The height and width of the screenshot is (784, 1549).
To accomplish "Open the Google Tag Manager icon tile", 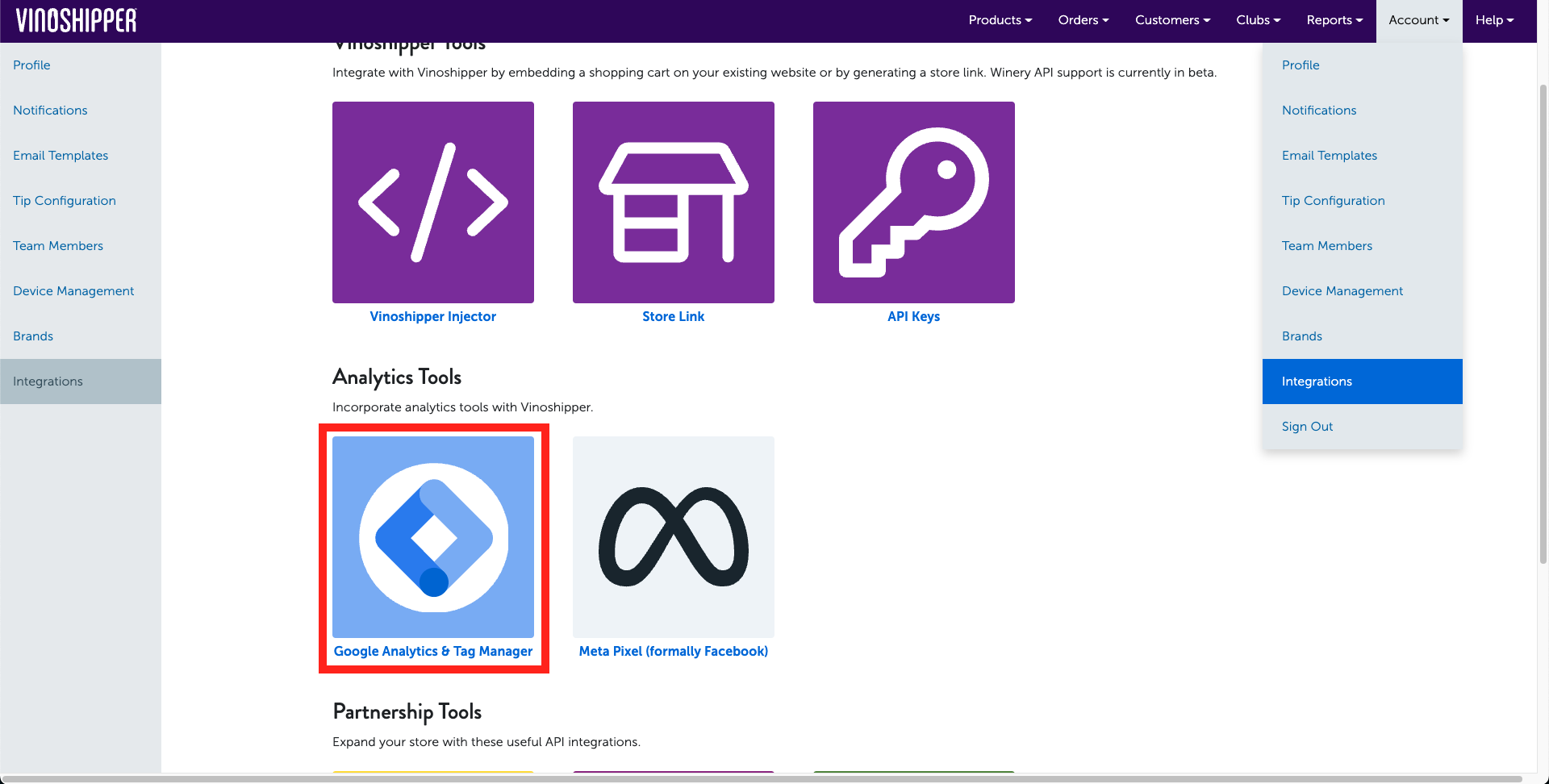I will click(x=433, y=537).
